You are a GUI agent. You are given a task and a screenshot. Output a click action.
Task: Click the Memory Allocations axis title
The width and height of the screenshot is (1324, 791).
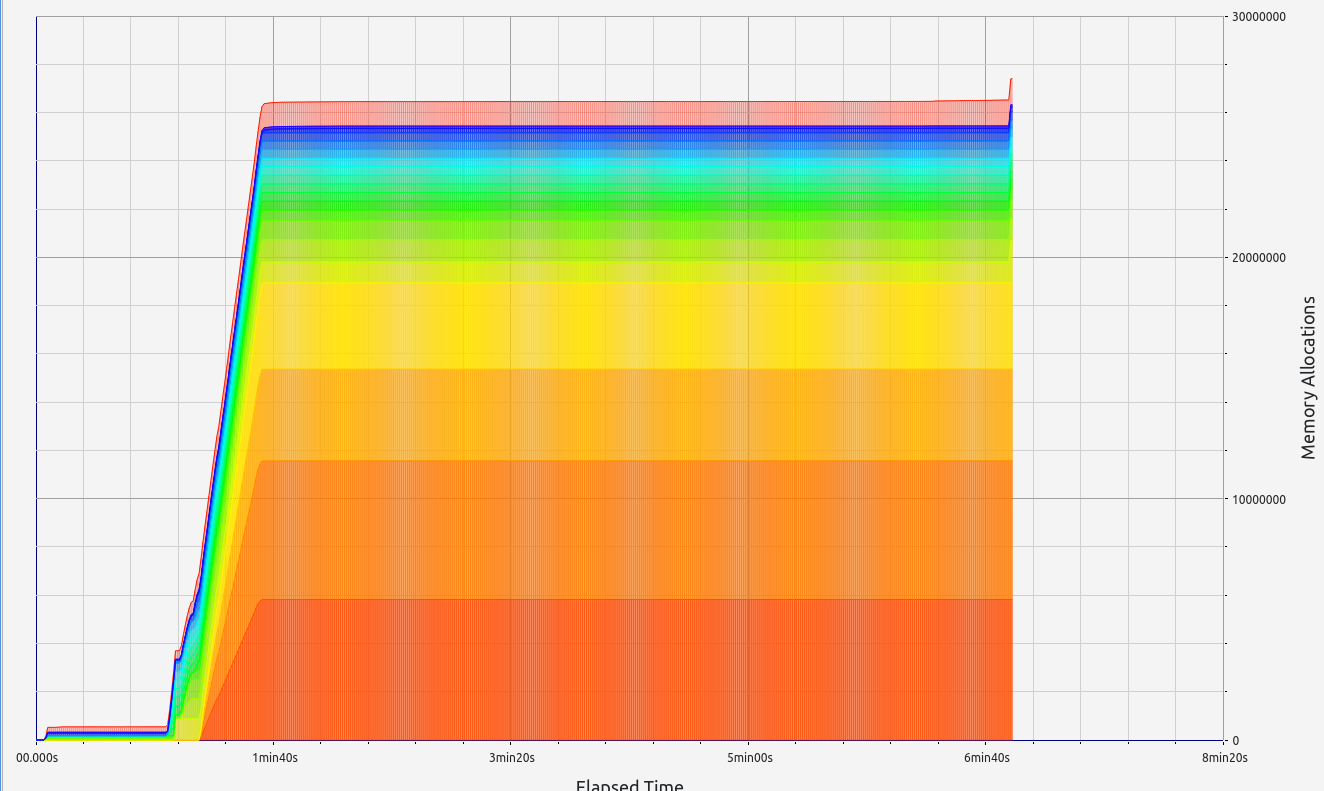coord(1308,378)
